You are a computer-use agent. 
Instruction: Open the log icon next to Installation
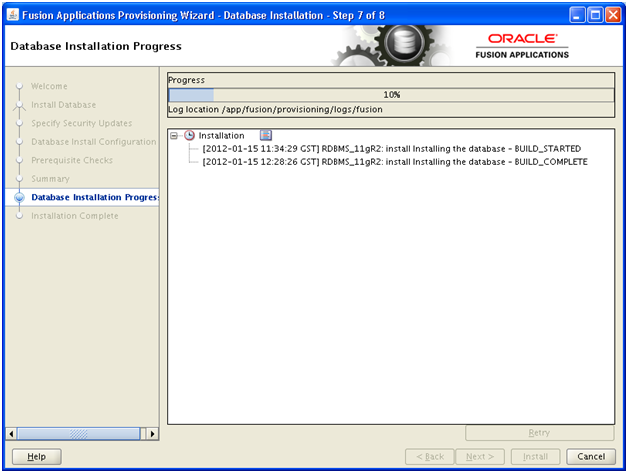click(x=266, y=135)
